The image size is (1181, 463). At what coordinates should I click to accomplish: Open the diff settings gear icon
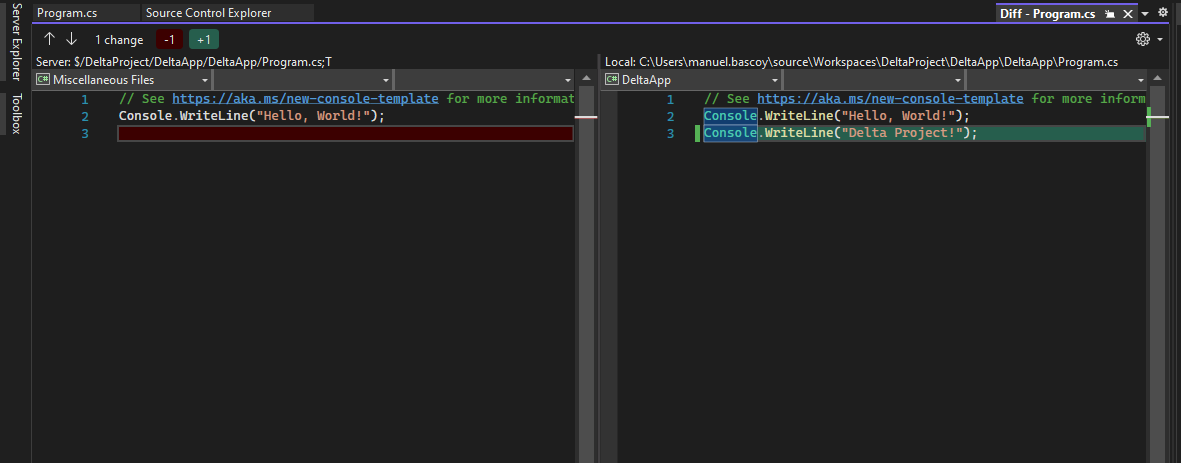[x=1143, y=39]
